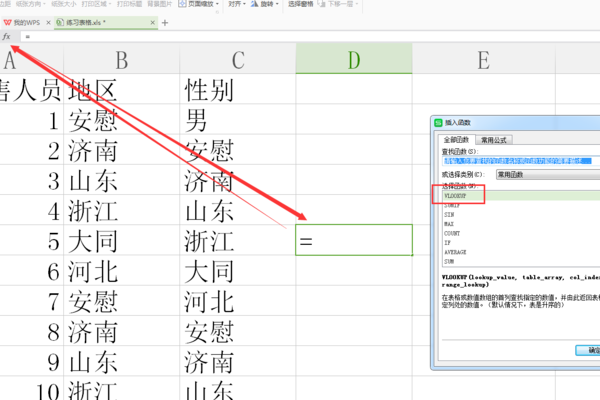Screen dimensions: 600x400
Task: Select the 全部函数 tab in dialog
Action: 455,140
